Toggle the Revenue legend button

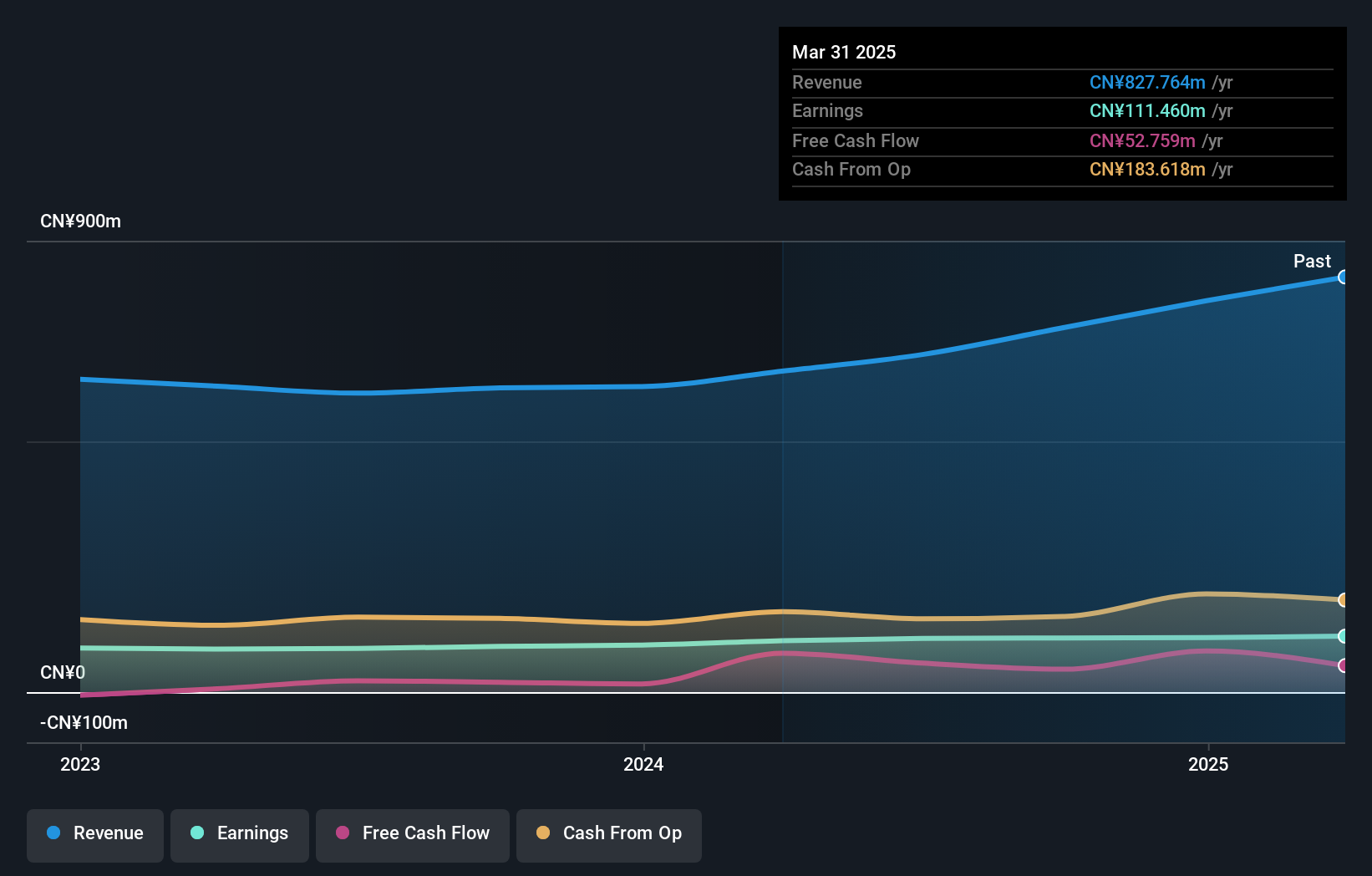[x=95, y=835]
